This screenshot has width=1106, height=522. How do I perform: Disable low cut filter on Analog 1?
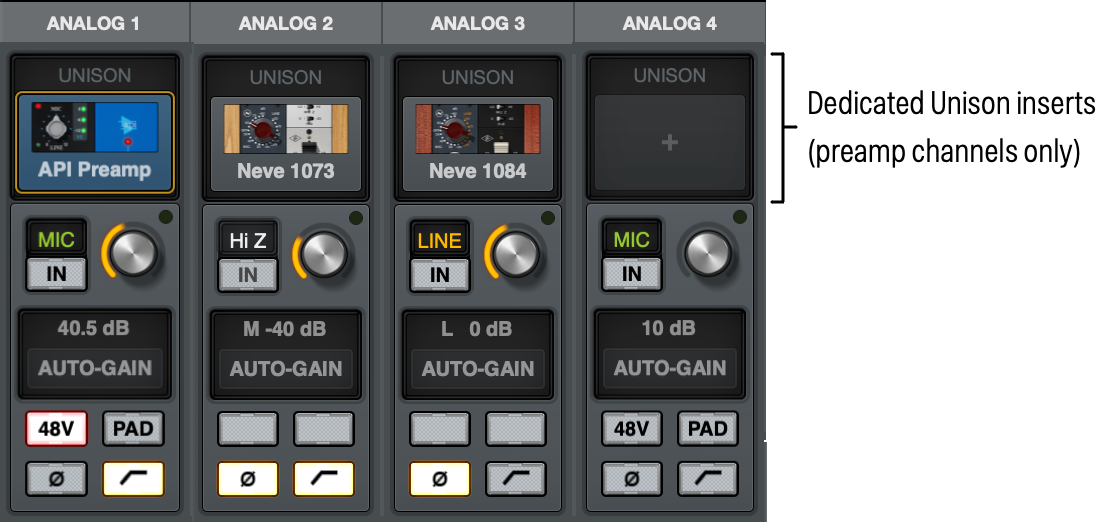point(133,479)
